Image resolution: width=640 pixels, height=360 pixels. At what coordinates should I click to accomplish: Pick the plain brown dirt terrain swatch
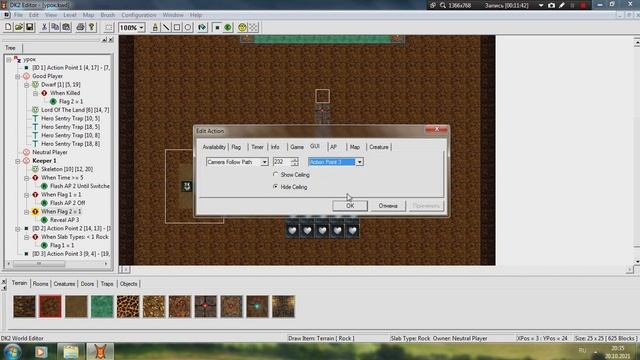pyautogui.click(x=76, y=307)
